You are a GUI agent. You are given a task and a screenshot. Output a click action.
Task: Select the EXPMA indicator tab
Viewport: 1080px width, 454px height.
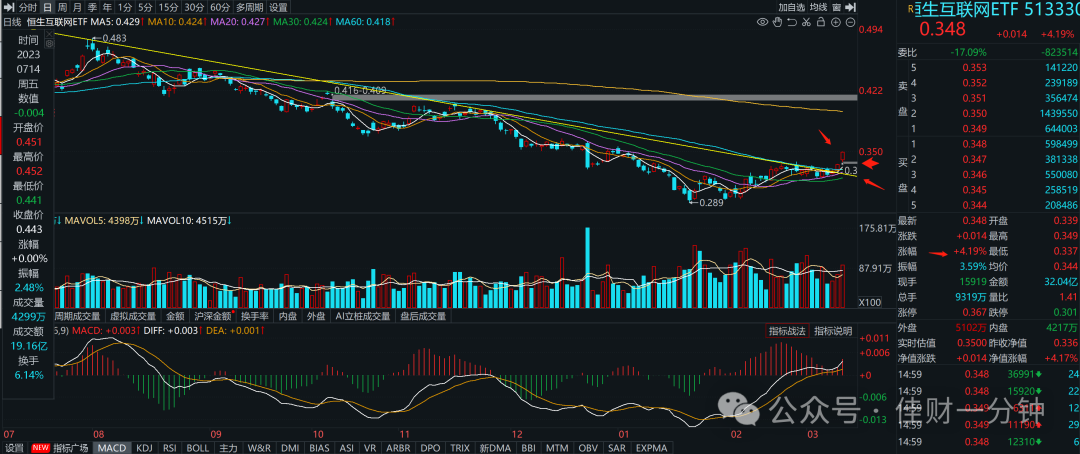[651, 448]
